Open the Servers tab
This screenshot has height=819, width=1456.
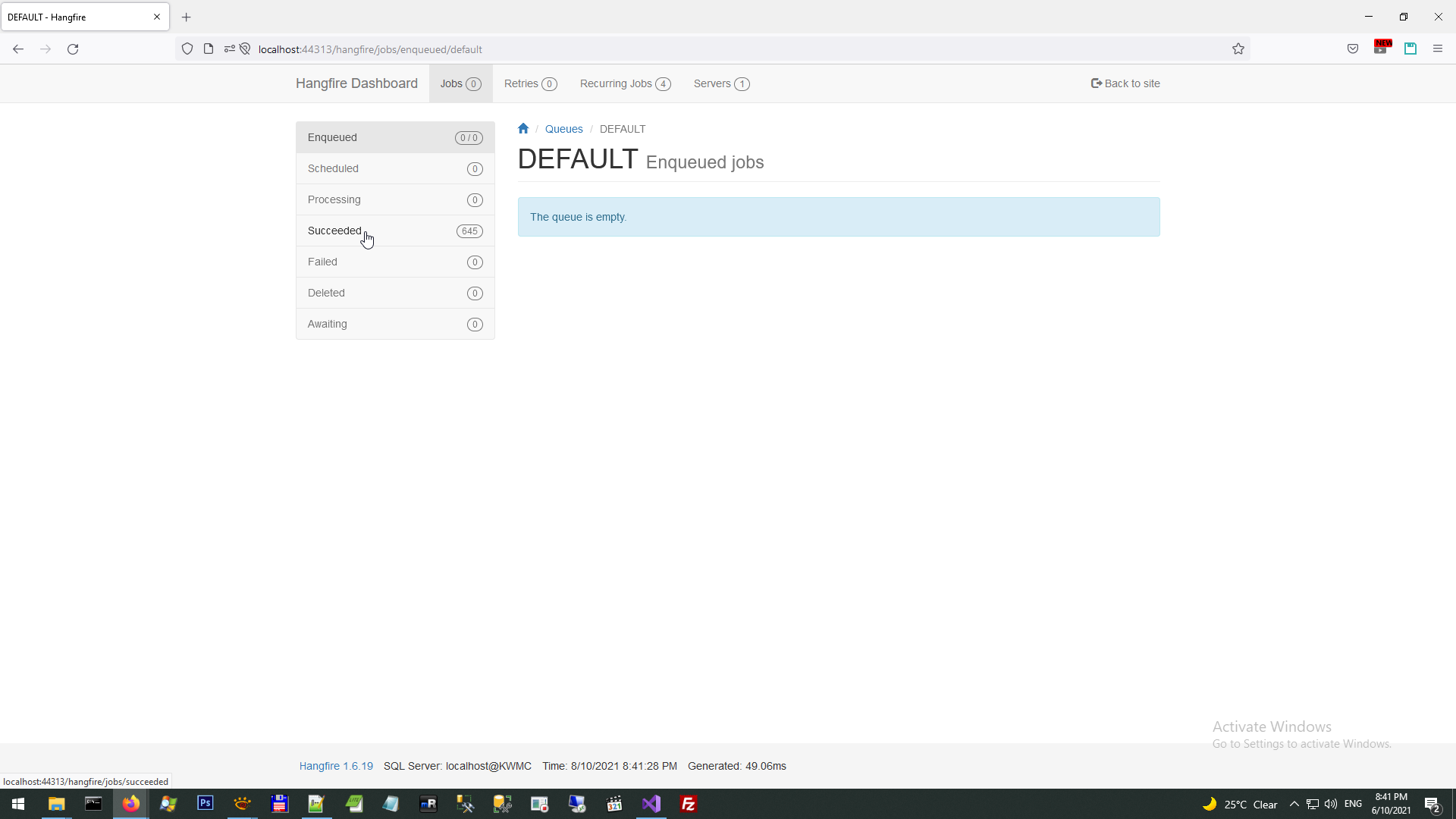pyautogui.click(x=721, y=83)
